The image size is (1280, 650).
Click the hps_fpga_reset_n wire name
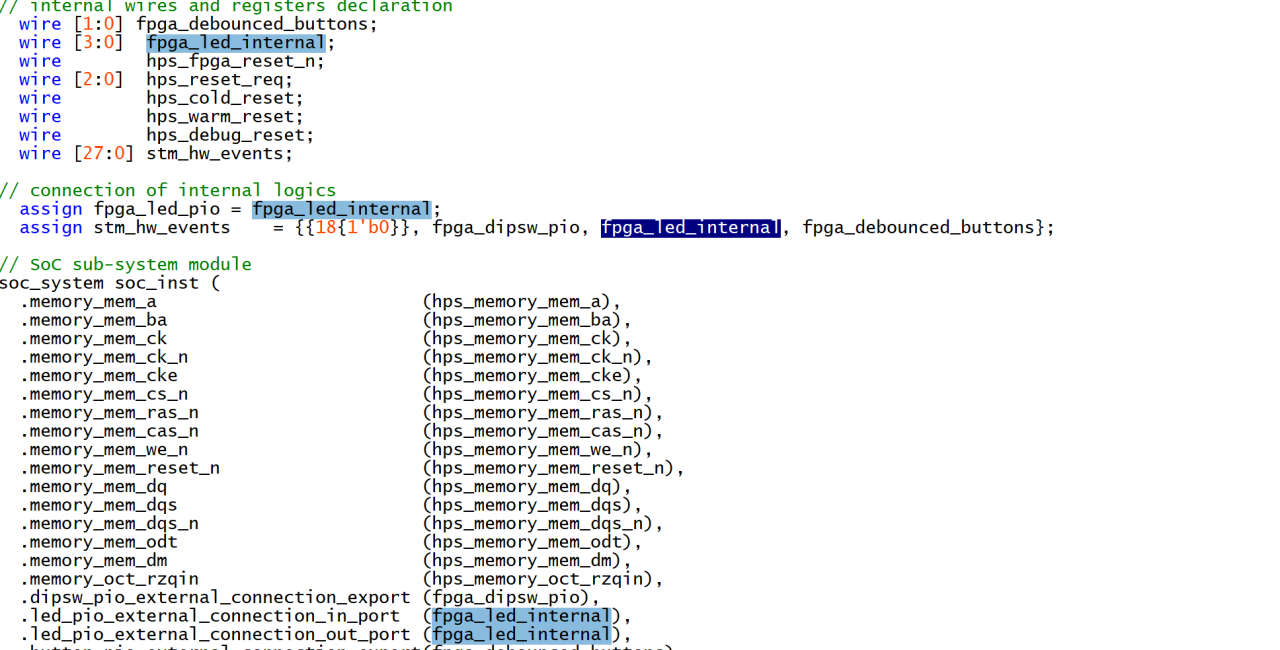point(235,61)
